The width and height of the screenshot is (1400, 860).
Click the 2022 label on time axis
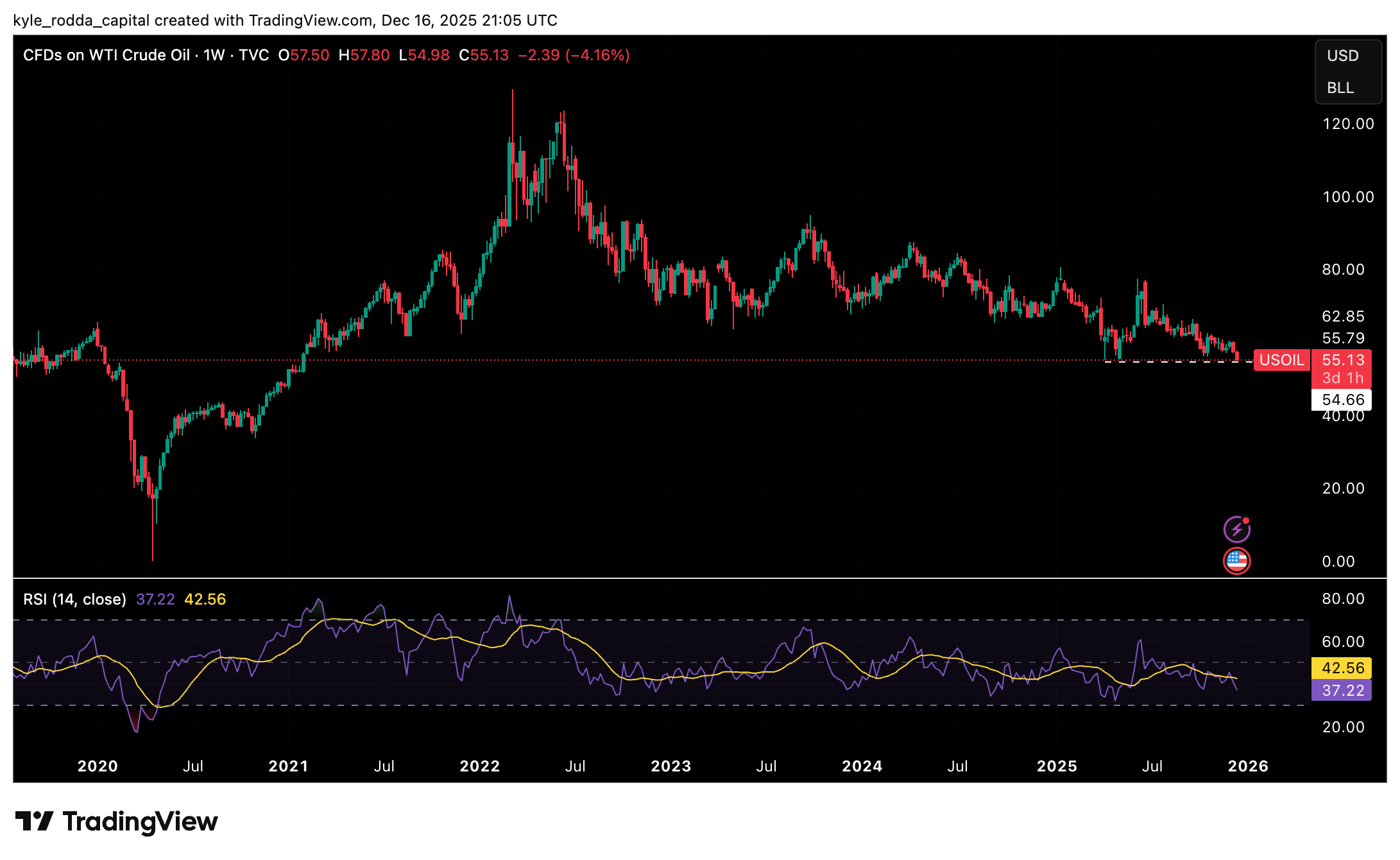pyautogui.click(x=479, y=766)
